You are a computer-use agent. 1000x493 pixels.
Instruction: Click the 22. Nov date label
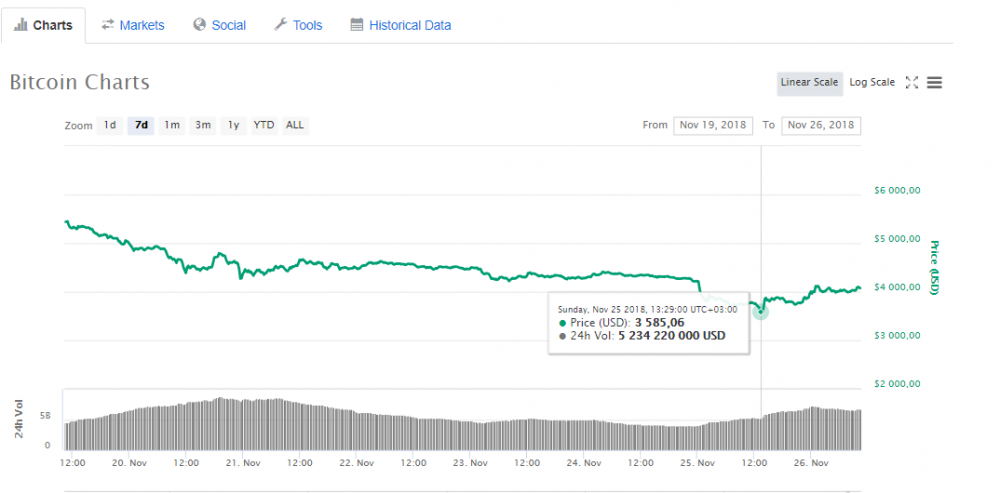[x=357, y=463]
